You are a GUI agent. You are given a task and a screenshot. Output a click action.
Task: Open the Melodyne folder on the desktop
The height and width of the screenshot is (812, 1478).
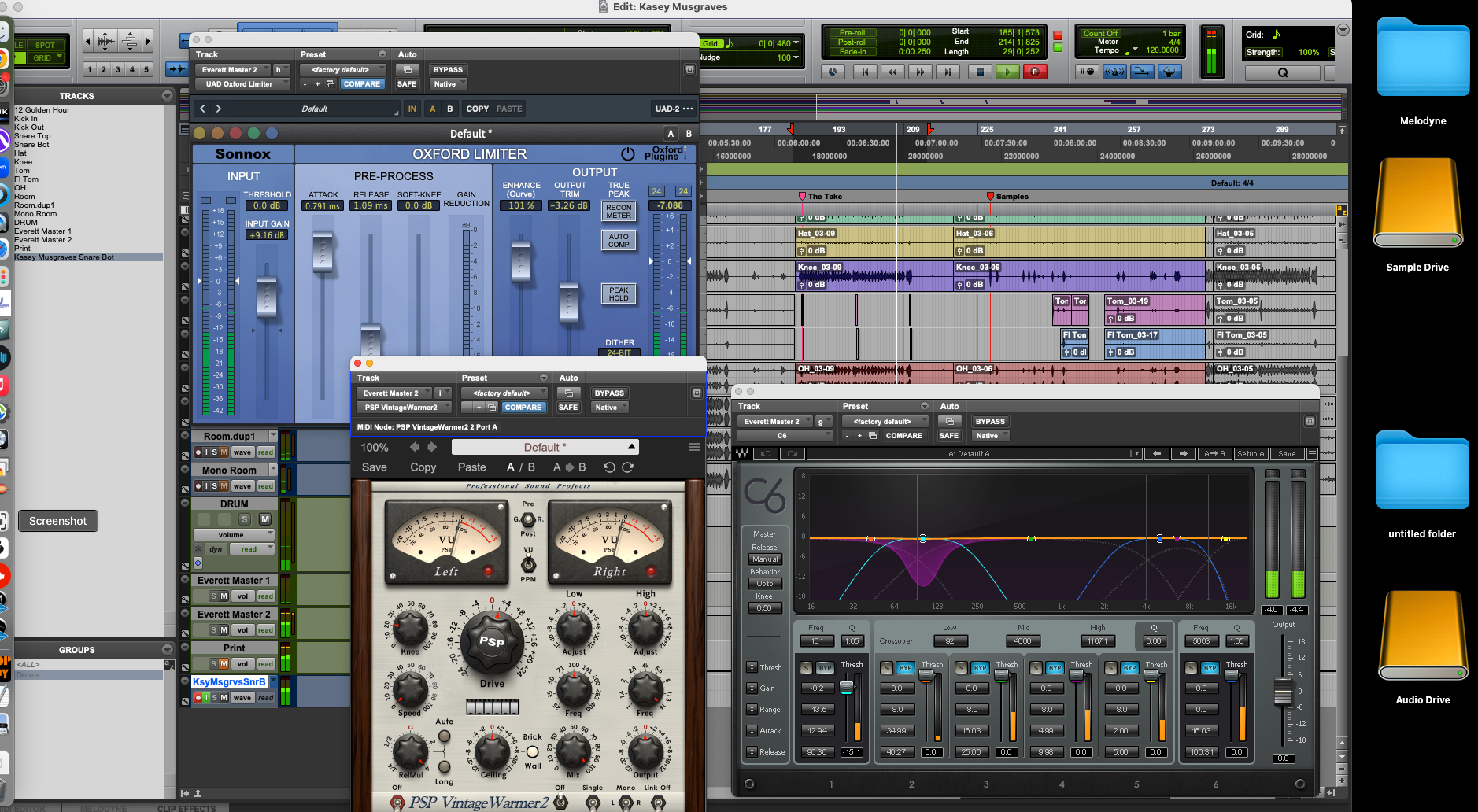(x=1422, y=58)
